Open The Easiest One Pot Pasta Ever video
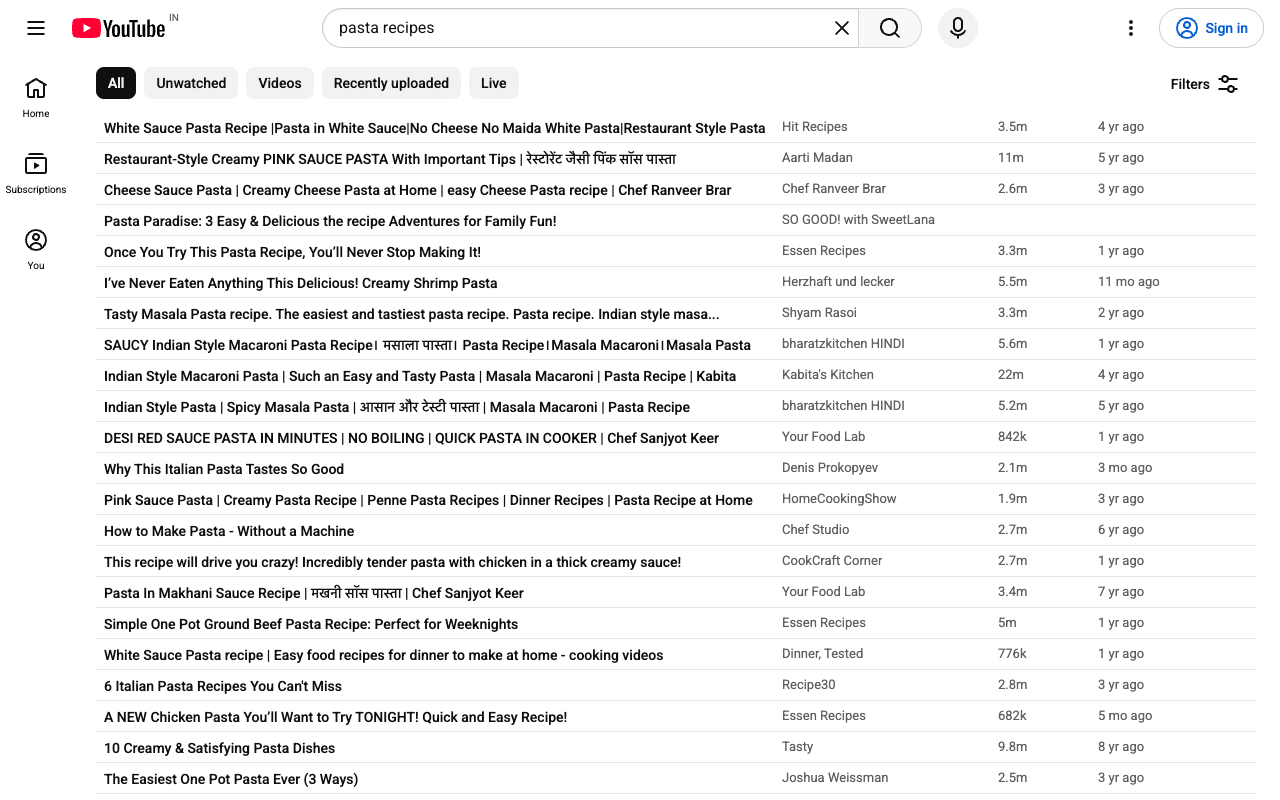 tap(231, 779)
